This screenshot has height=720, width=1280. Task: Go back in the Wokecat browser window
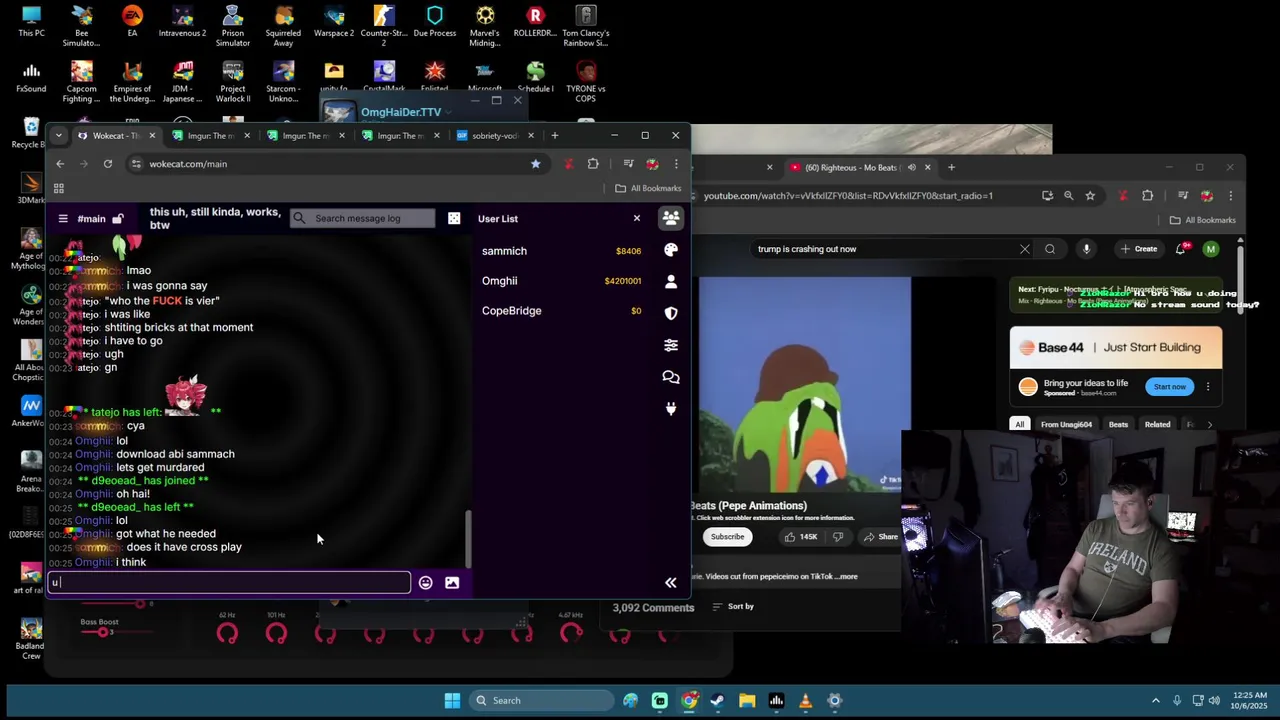click(x=60, y=164)
